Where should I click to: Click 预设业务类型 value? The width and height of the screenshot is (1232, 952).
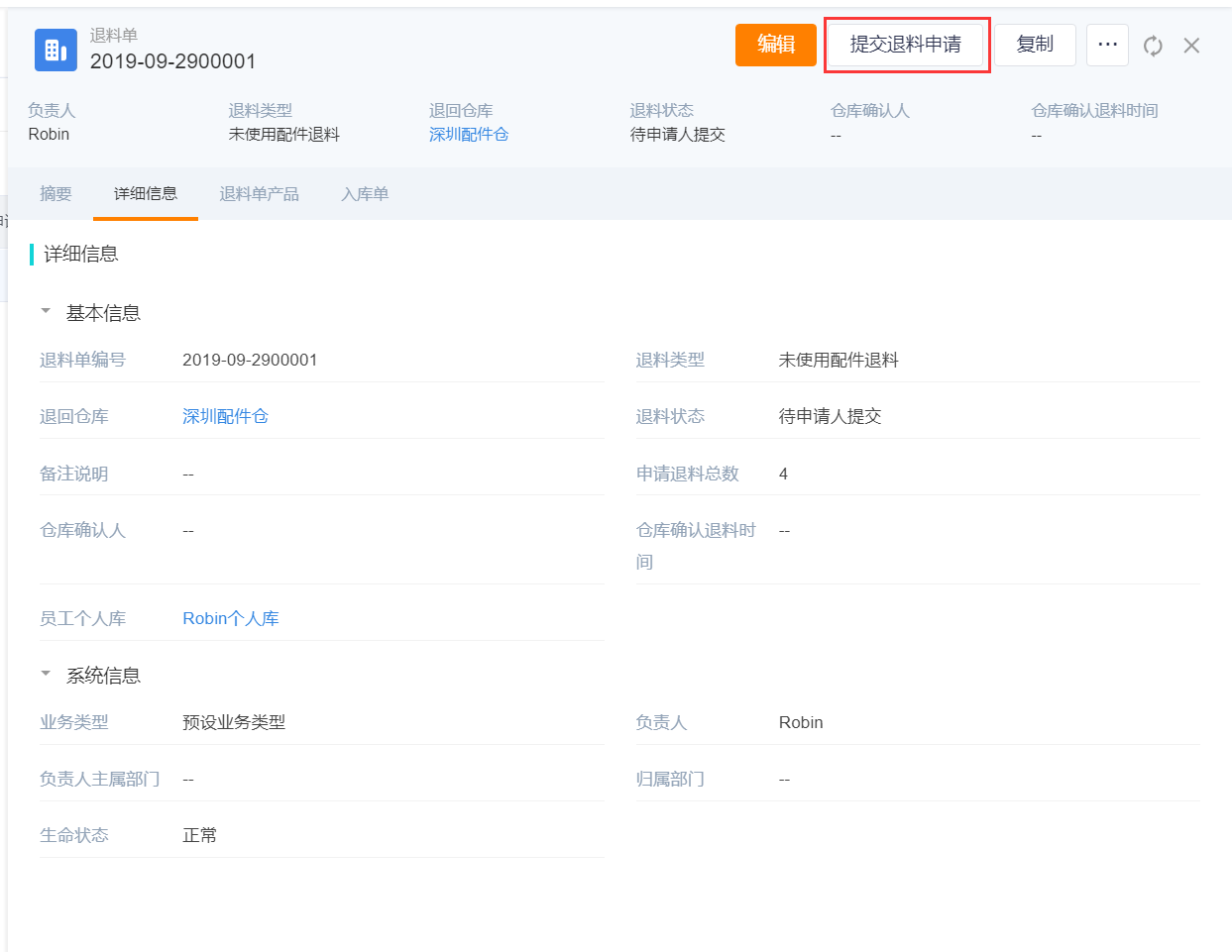coord(234,723)
